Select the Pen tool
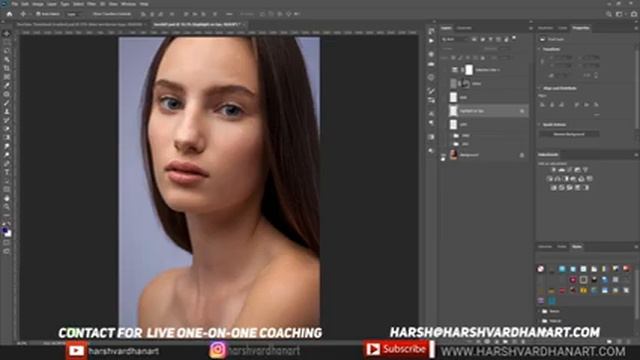 click(7, 163)
